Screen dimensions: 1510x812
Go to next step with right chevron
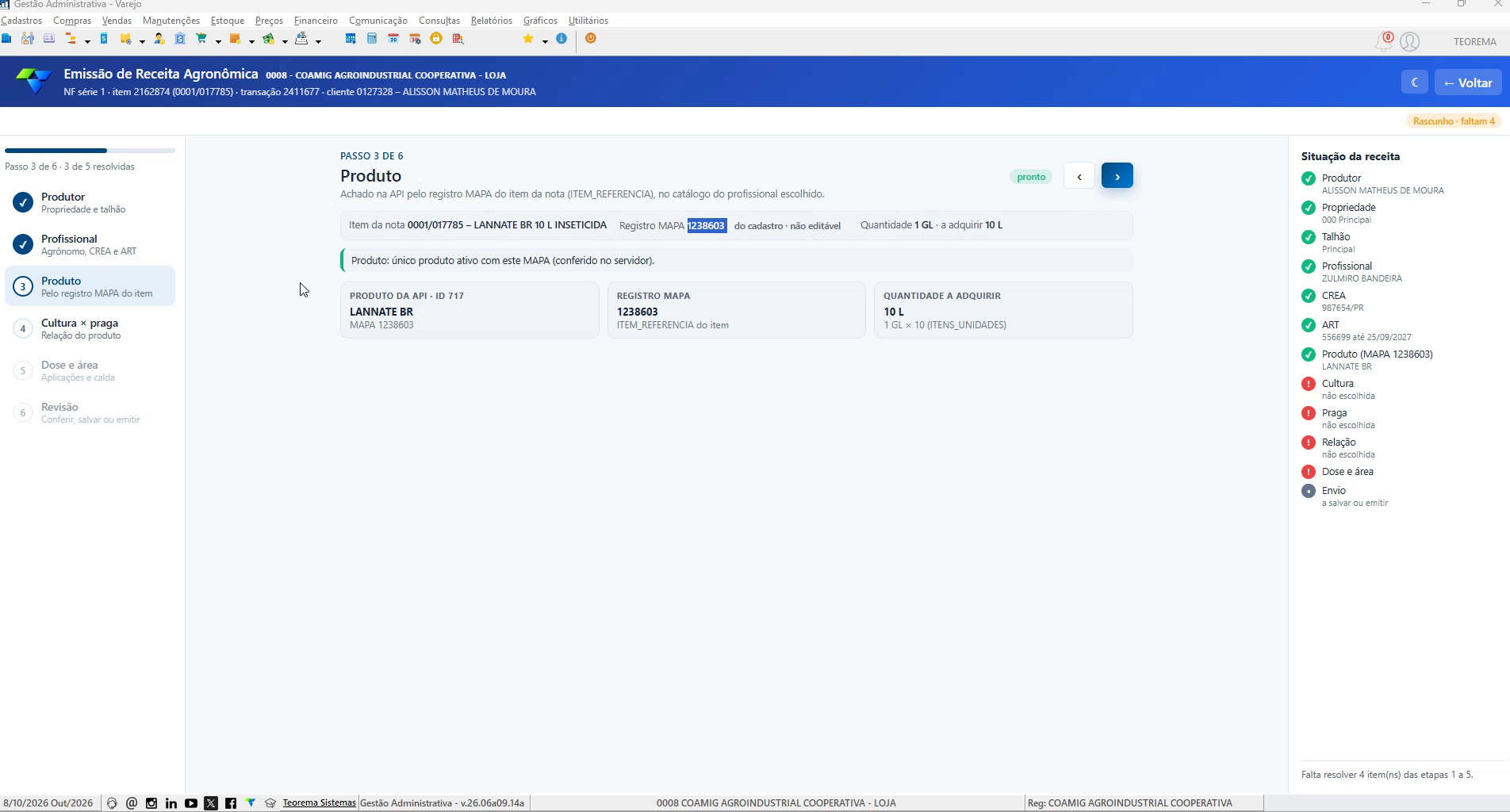pos(1117,176)
